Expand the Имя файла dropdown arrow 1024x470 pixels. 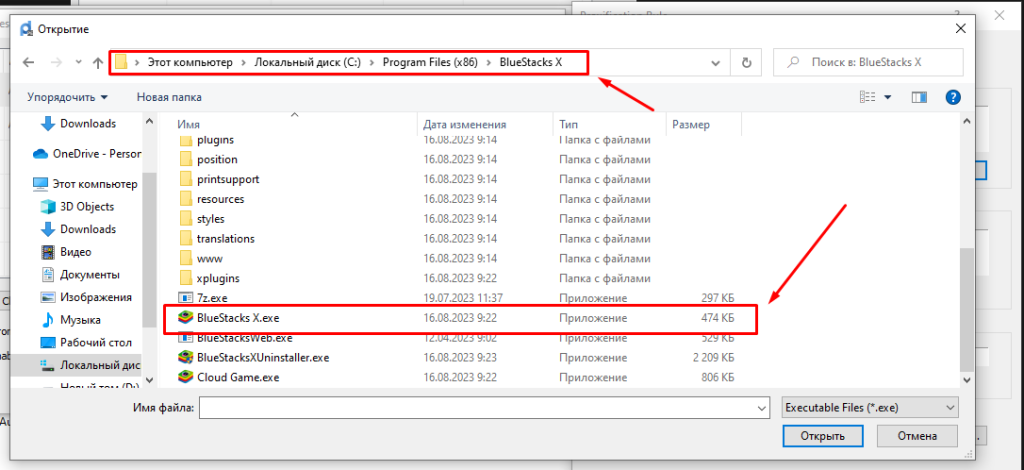click(x=761, y=407)
